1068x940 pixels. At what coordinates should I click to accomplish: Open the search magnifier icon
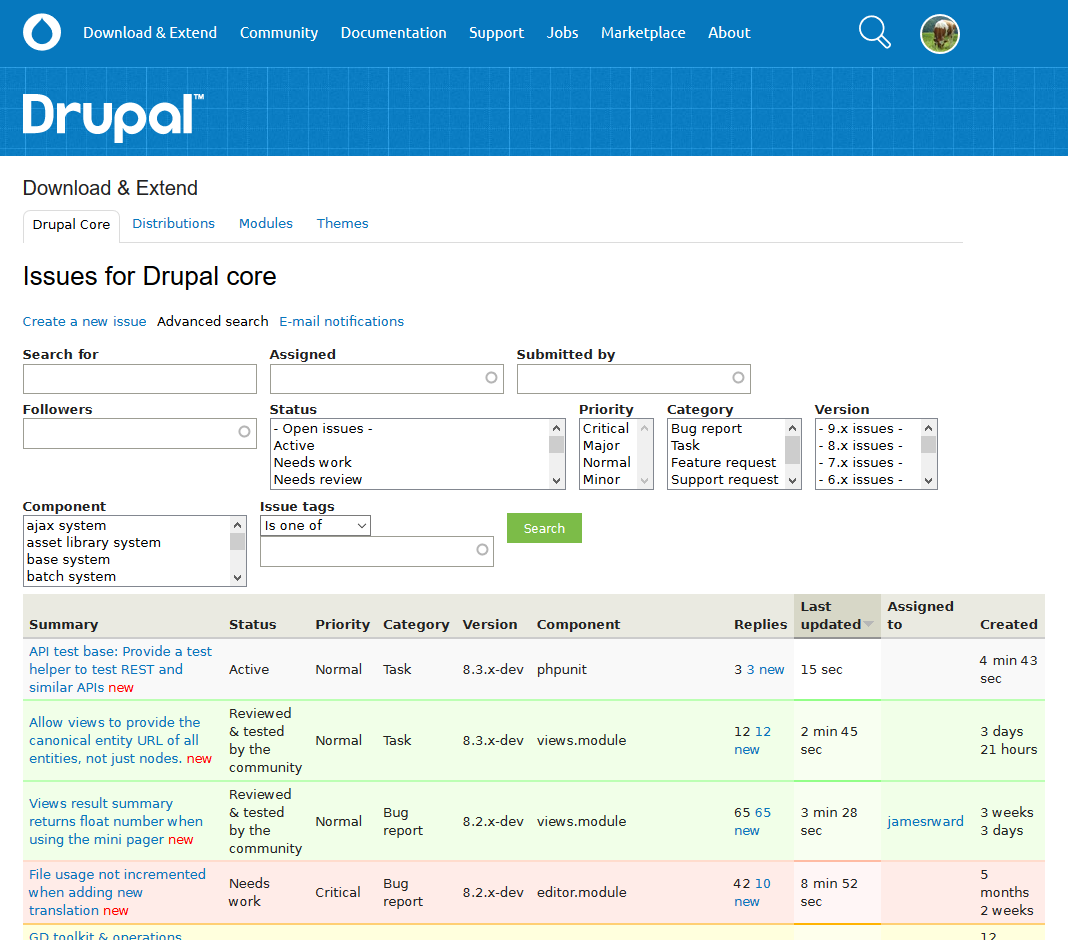point(875,32)
